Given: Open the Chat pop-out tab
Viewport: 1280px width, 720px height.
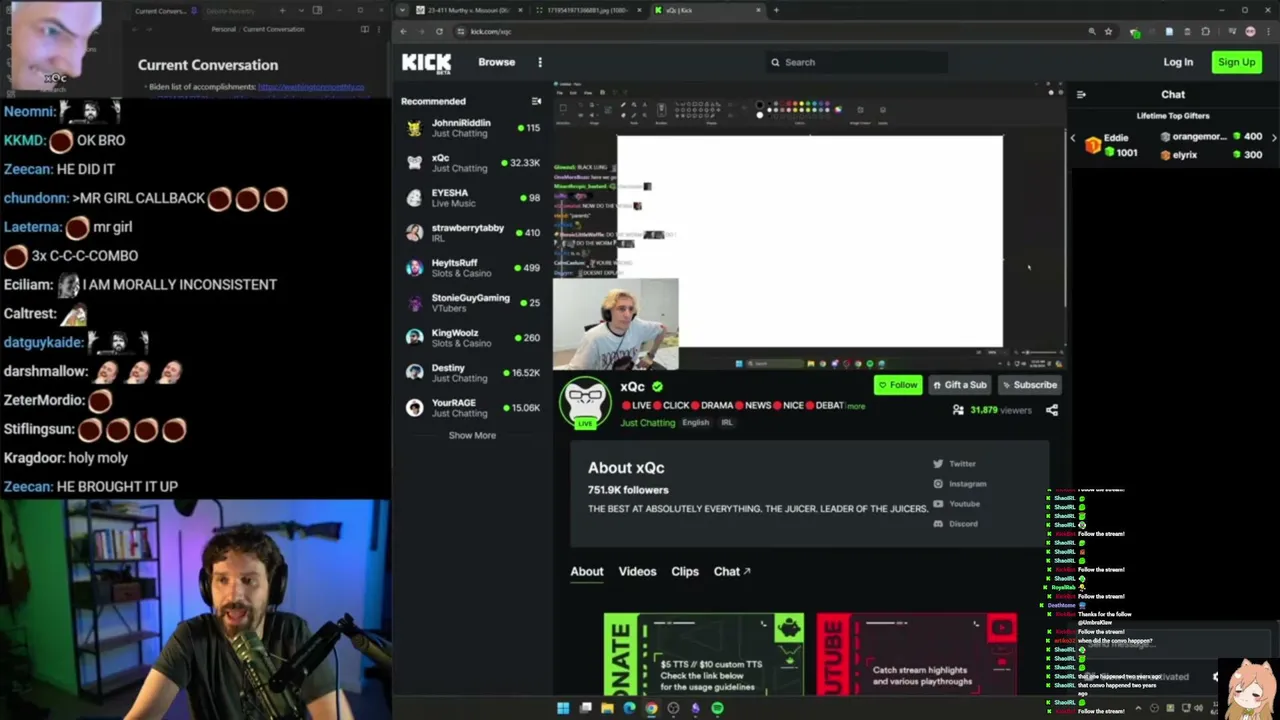Looking at the screenshot, I should click(x=732, y=572).
